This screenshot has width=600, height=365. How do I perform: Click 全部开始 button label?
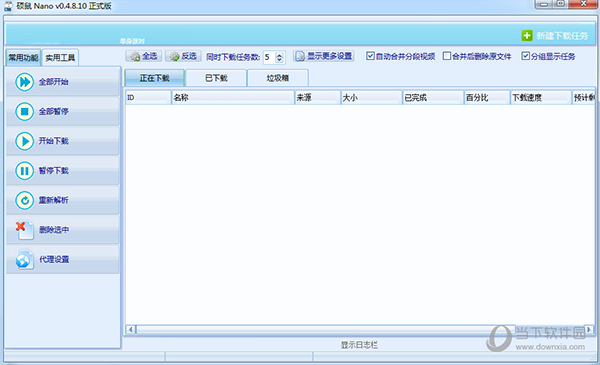pyautogui.click(x=54, y=82)
